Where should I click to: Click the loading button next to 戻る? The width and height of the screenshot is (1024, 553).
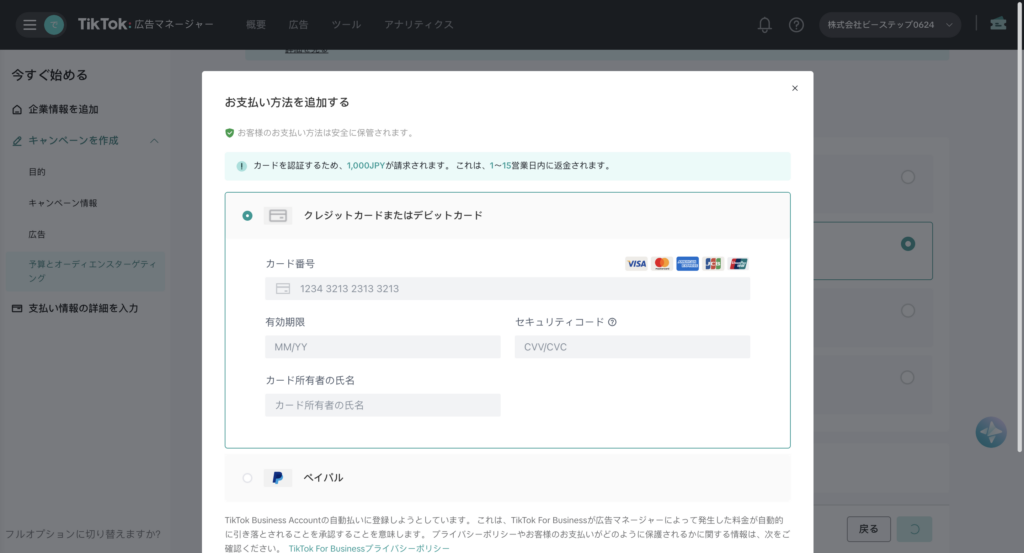click(x=914, y=529)
